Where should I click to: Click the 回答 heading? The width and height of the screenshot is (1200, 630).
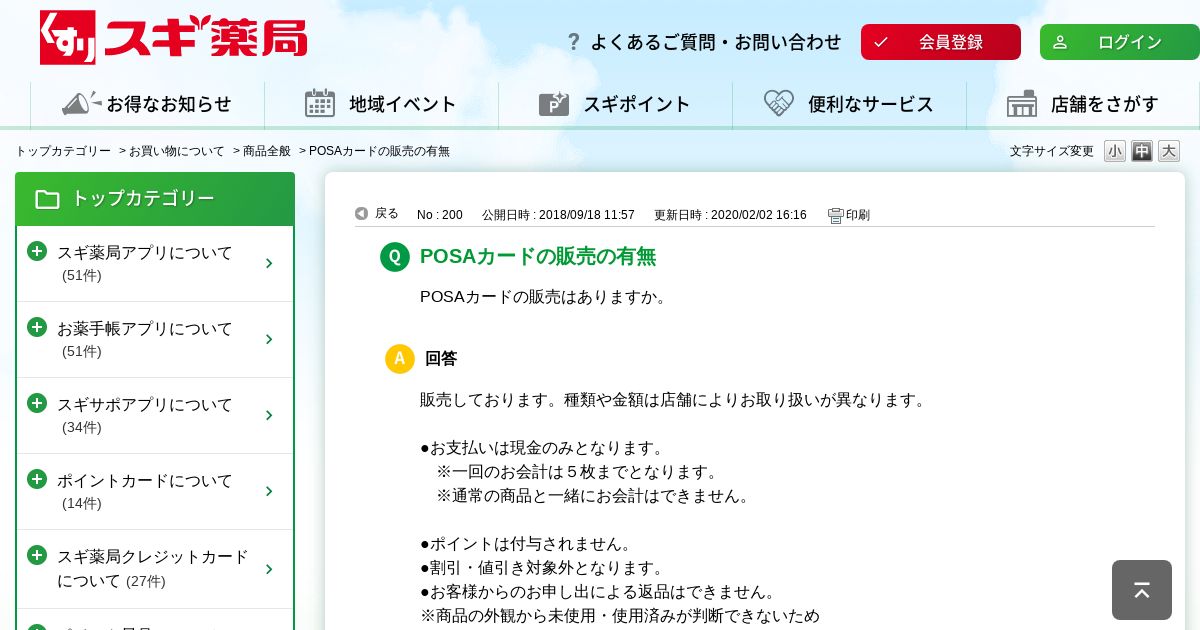[441, 359]
